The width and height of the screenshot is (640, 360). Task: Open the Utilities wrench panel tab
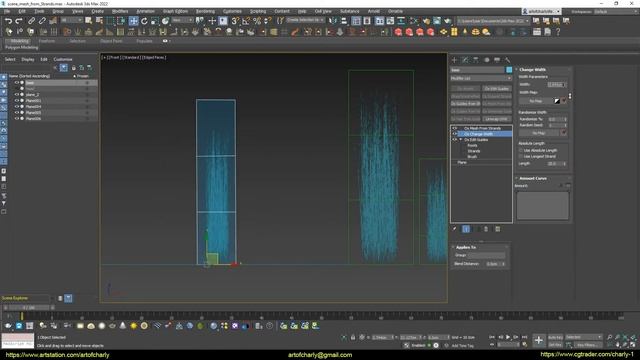point(507,60)
